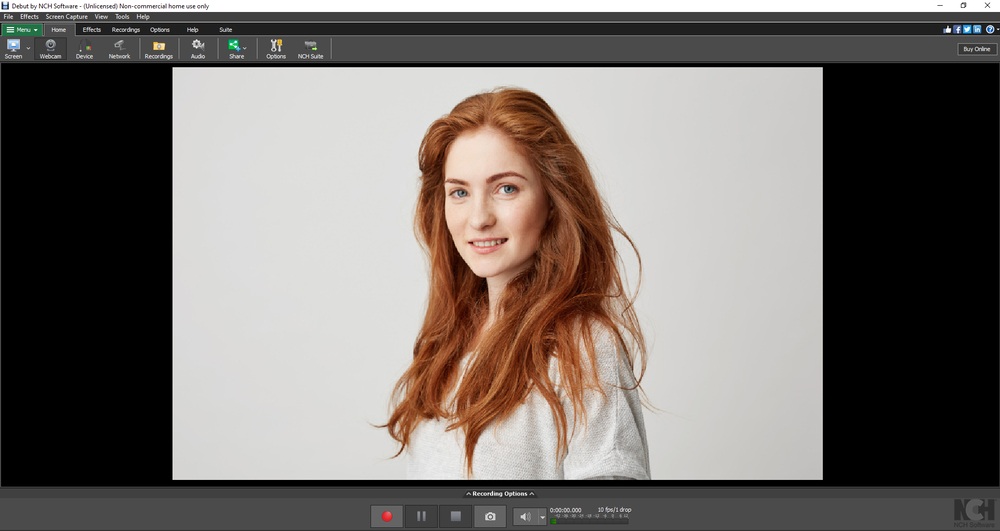Open the Help menu in menu bar

pyautogui.click(x=143, y=17)
